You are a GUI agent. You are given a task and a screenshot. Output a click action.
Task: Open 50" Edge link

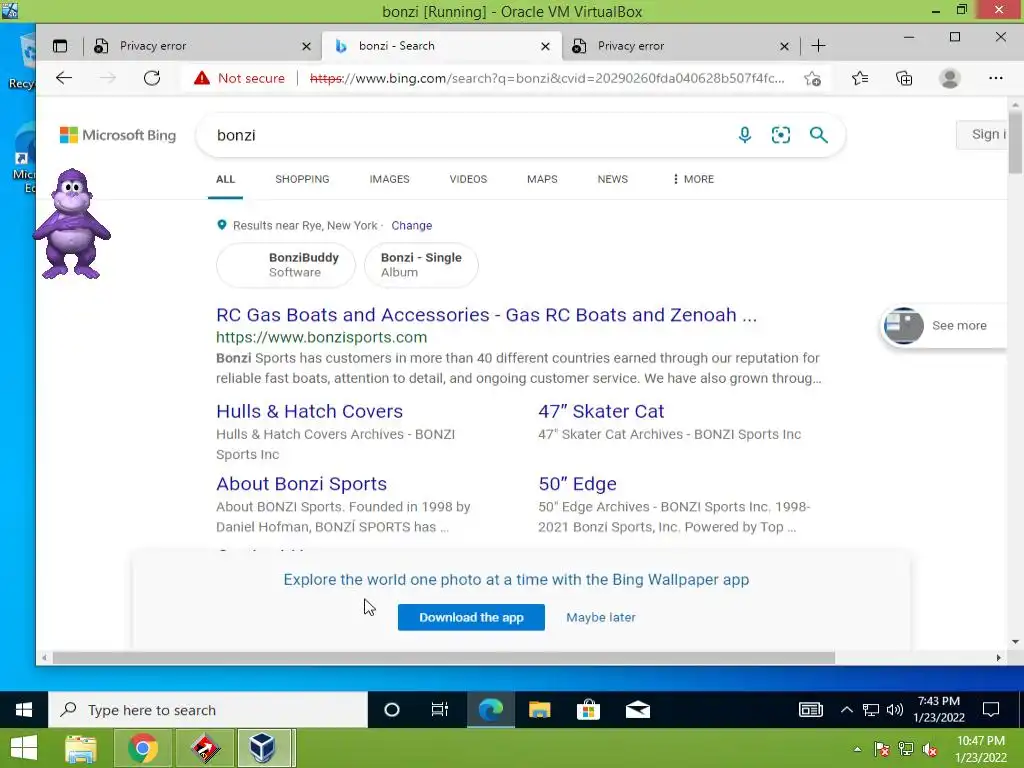tap(577, 484)
